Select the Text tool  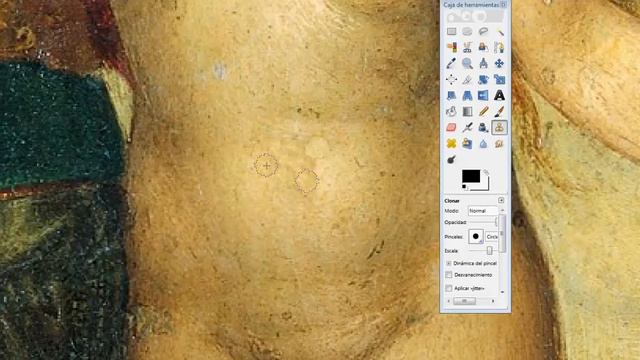(499, 96)
